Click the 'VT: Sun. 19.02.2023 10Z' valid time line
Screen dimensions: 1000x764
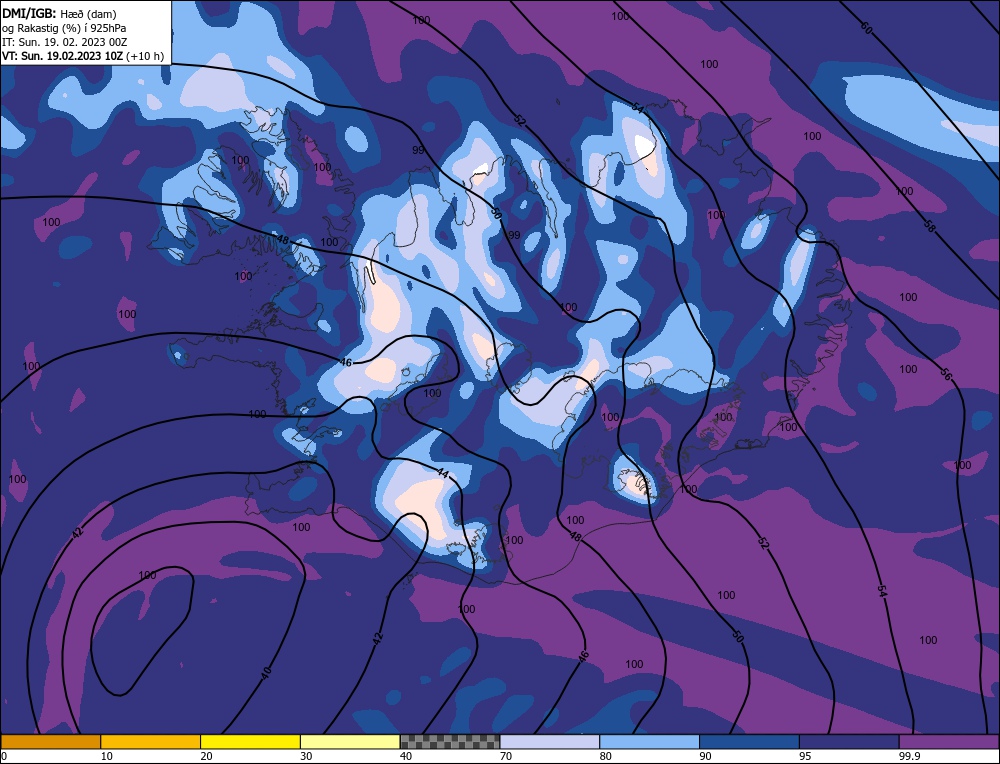(x=62, y=55)
